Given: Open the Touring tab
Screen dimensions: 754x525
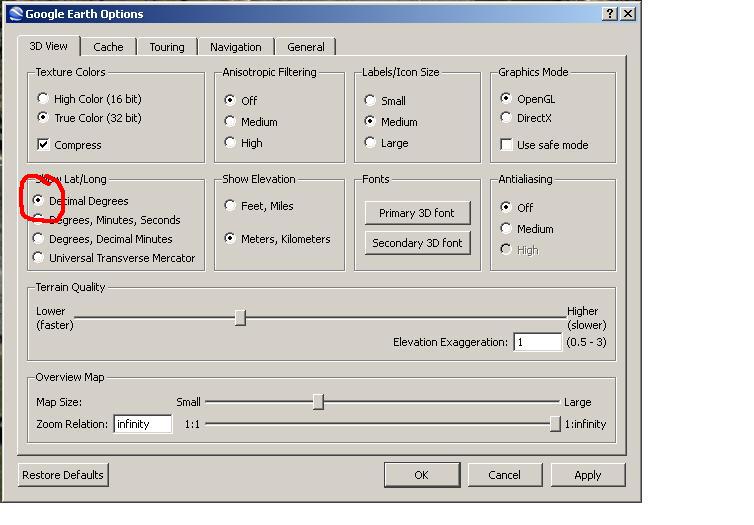Looking at the screenshot, I should (167, 47).
